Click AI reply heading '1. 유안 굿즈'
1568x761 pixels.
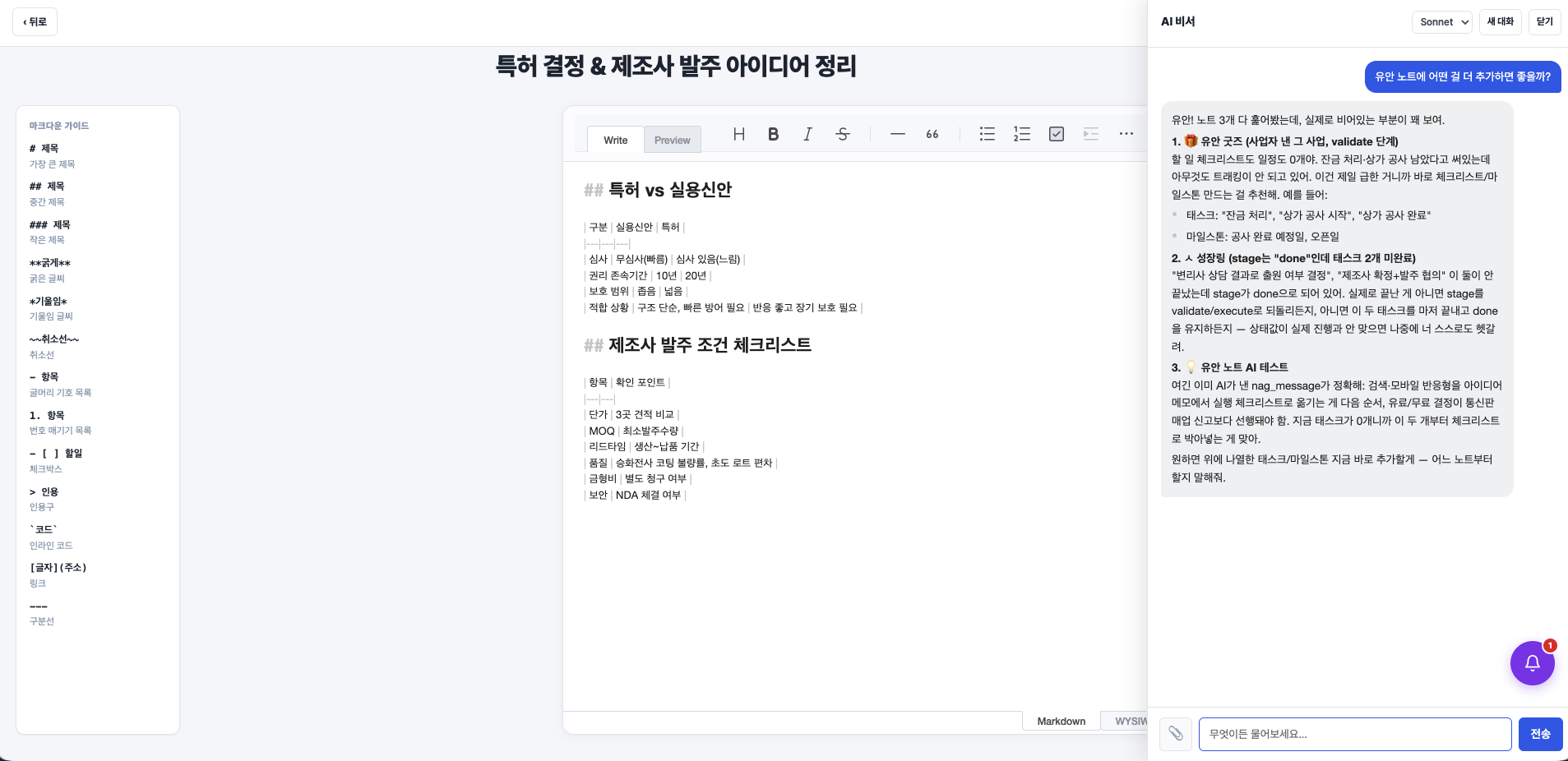click(1285, 141)
